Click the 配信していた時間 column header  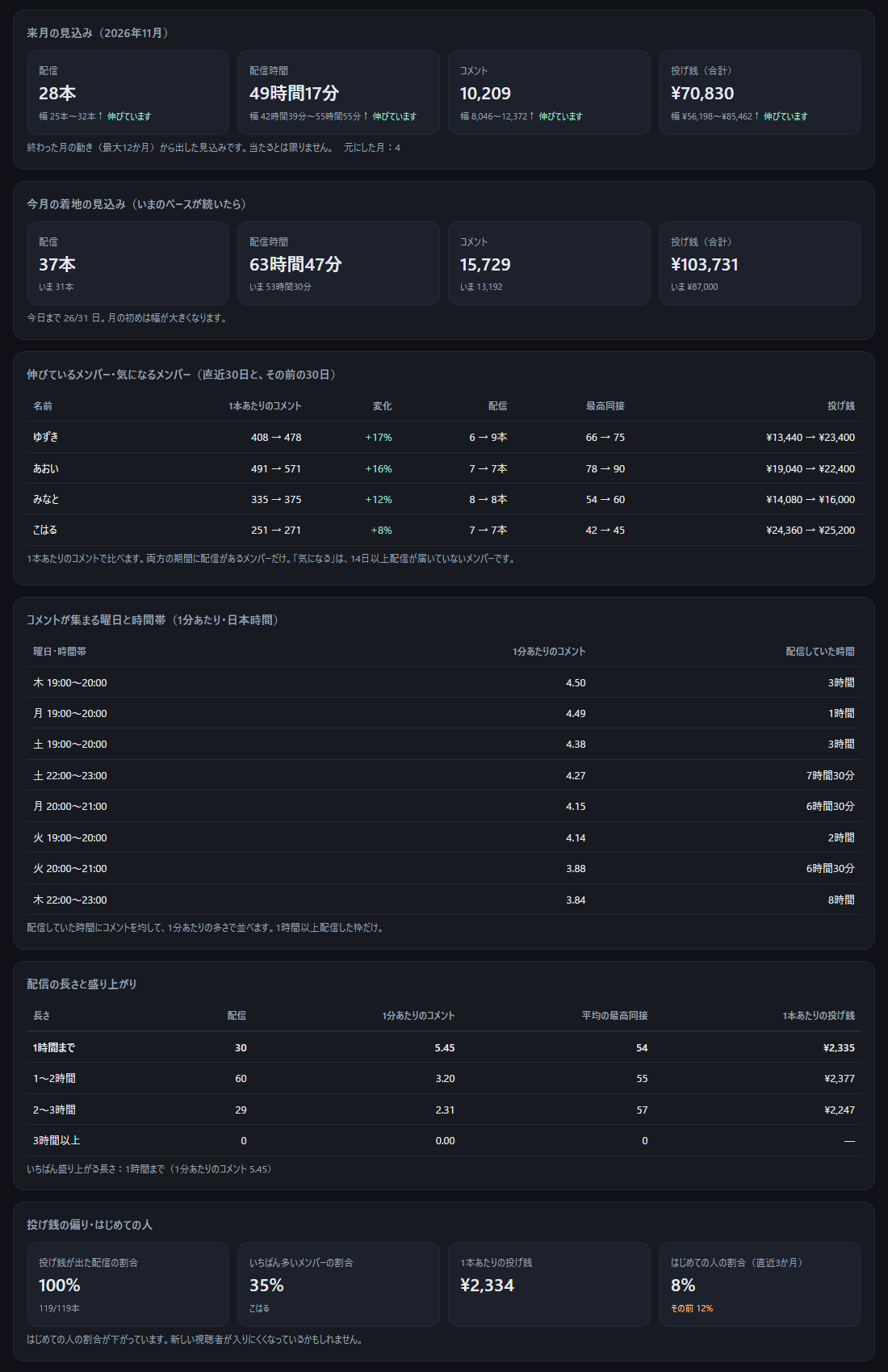point(820,652)
